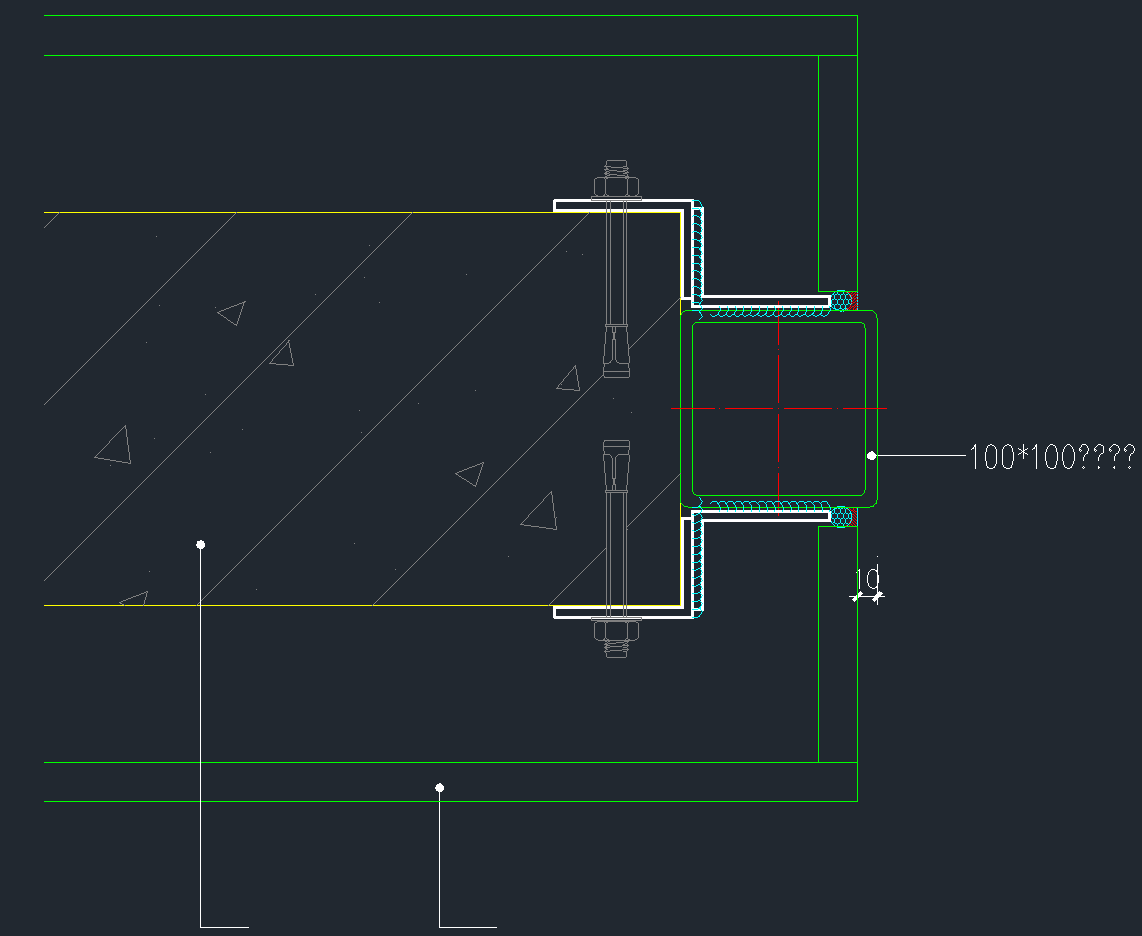Click the green square steel tube's inner outline

(x=693, y=408)
